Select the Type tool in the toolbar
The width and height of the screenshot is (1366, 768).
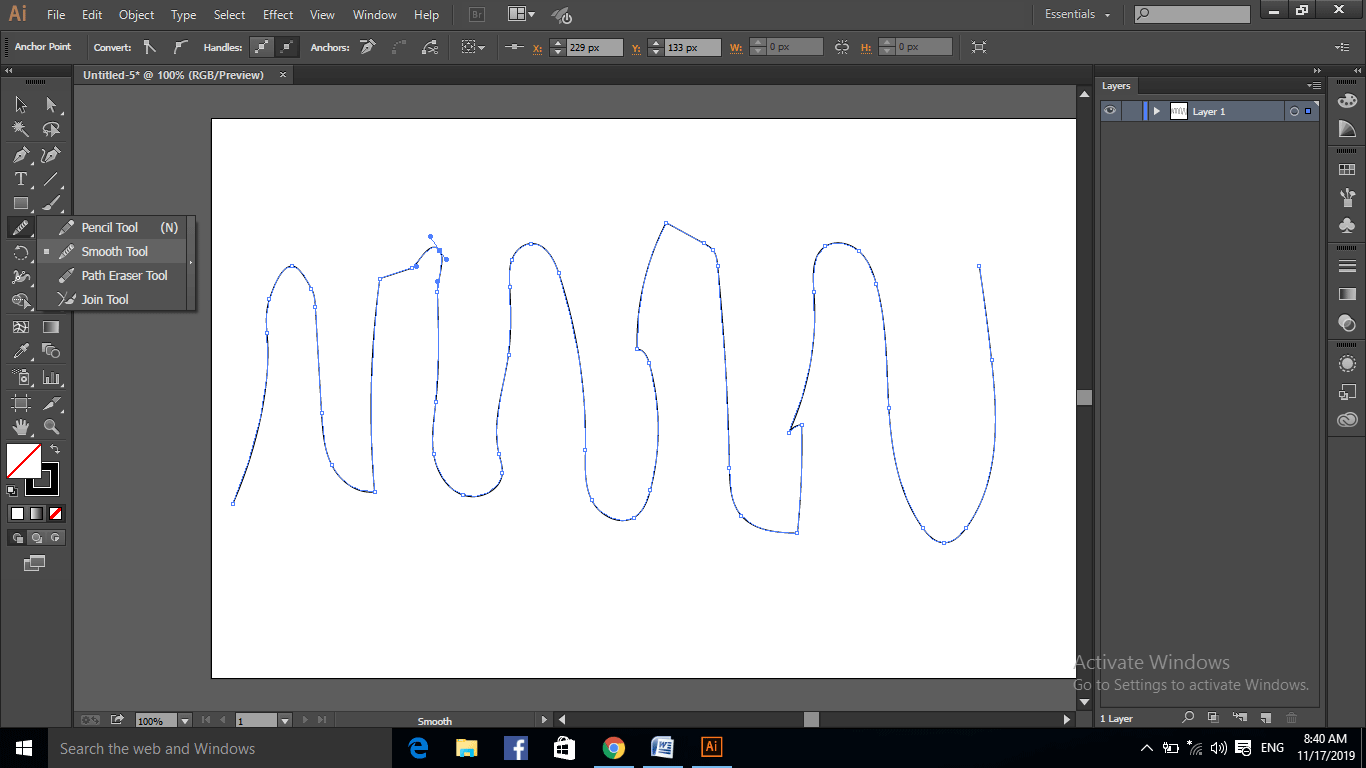[x=20, y=178]
